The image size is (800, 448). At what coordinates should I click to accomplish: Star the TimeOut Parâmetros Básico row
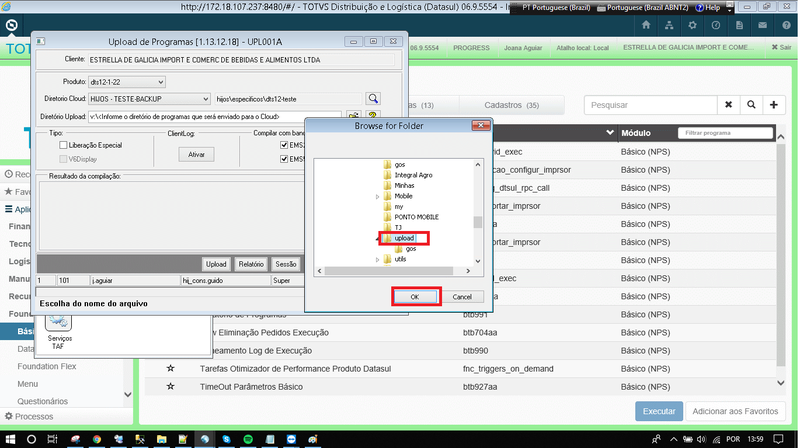[x=170, y=386]
